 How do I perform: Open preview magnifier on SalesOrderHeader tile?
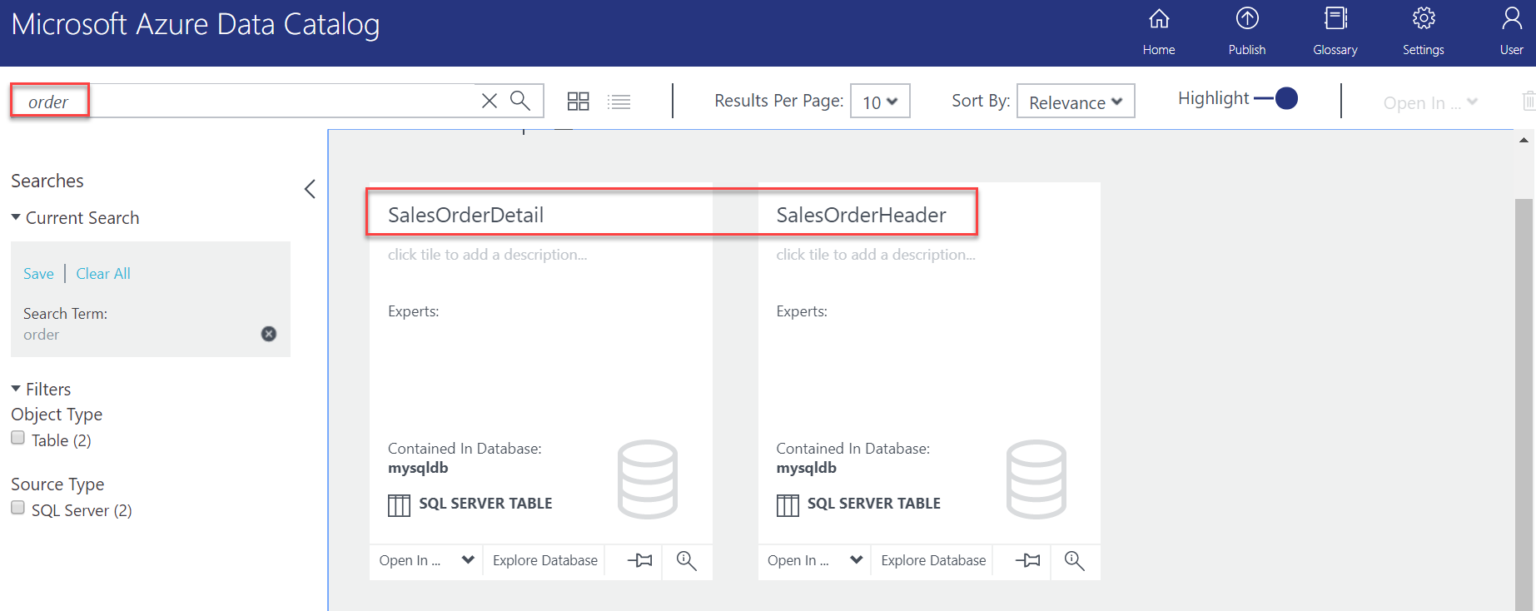pyautogui.click(x=1074, y=560)
